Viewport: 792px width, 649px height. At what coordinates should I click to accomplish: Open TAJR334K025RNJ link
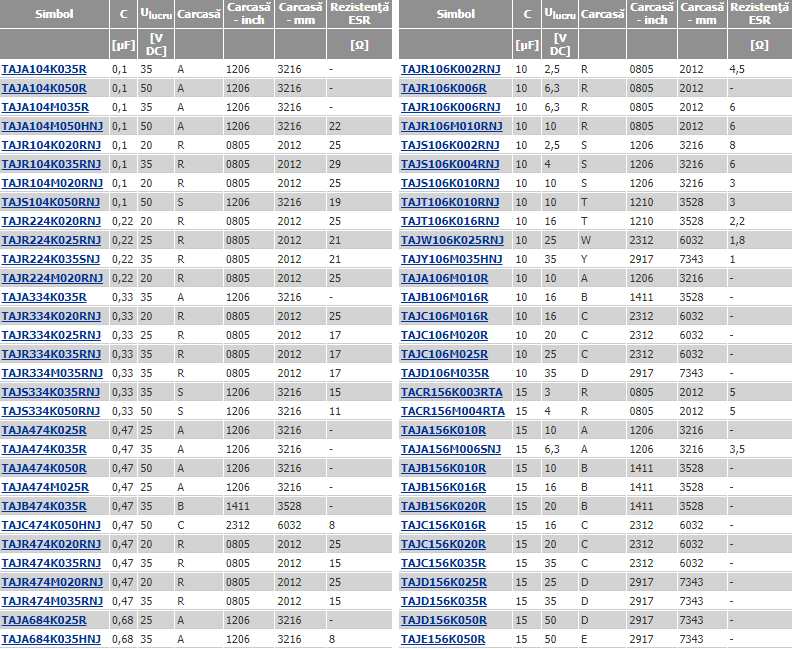(x=51, y=335)
